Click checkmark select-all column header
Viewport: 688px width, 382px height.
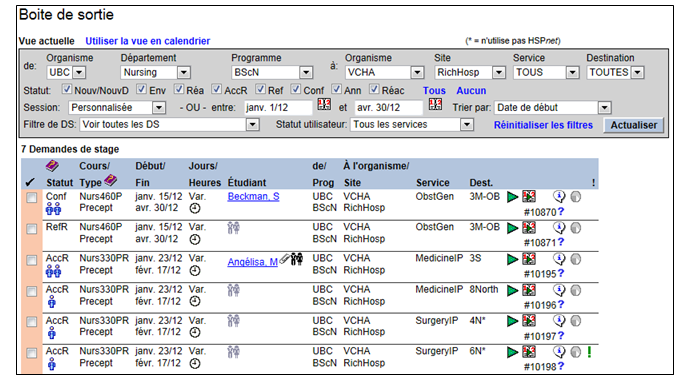[x=30, y=182]
